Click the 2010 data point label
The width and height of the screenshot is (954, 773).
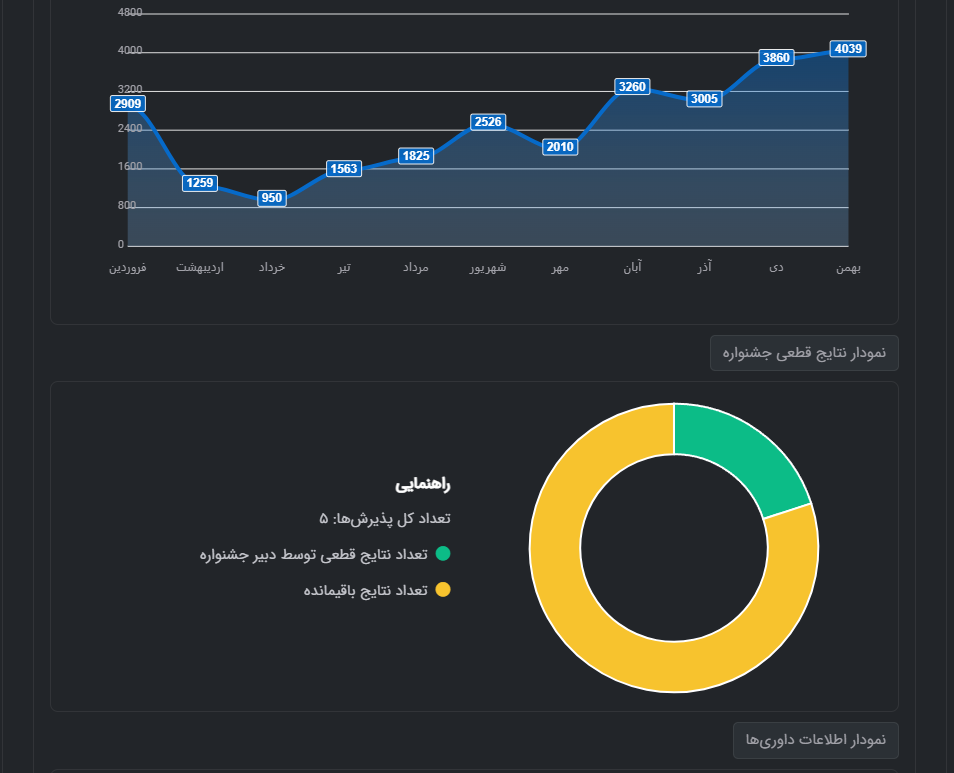(560, 147)
